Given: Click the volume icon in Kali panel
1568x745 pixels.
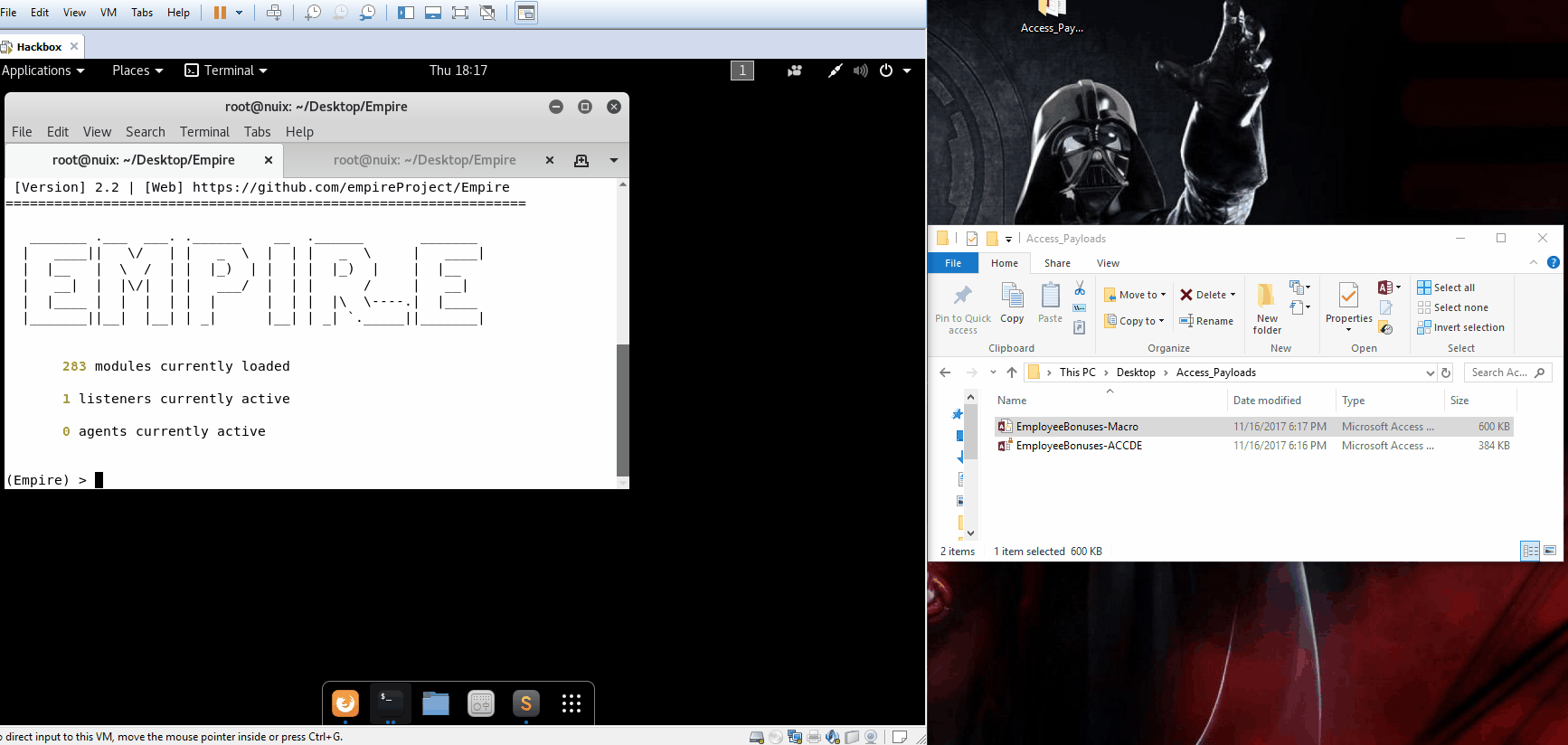Looking at the screenshot, I should click(860, 71).
